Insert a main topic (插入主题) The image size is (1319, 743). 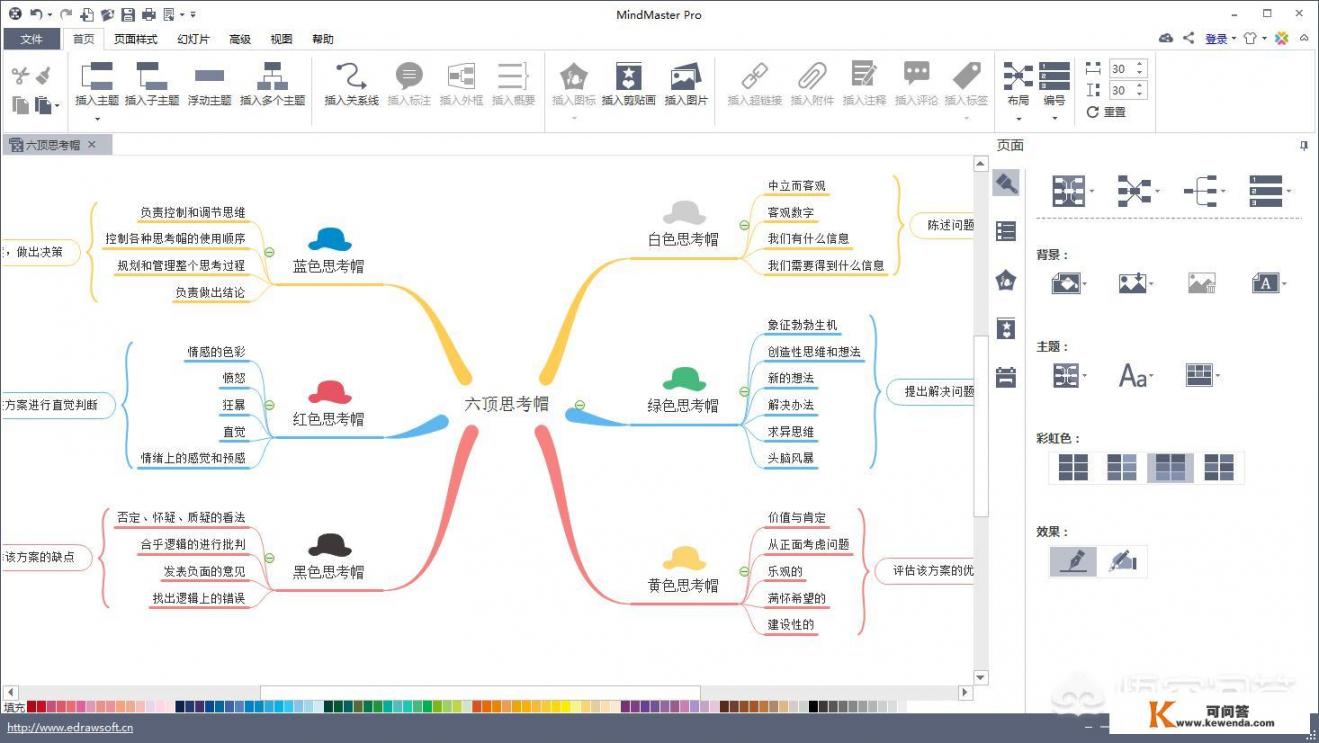click(97, 84)
